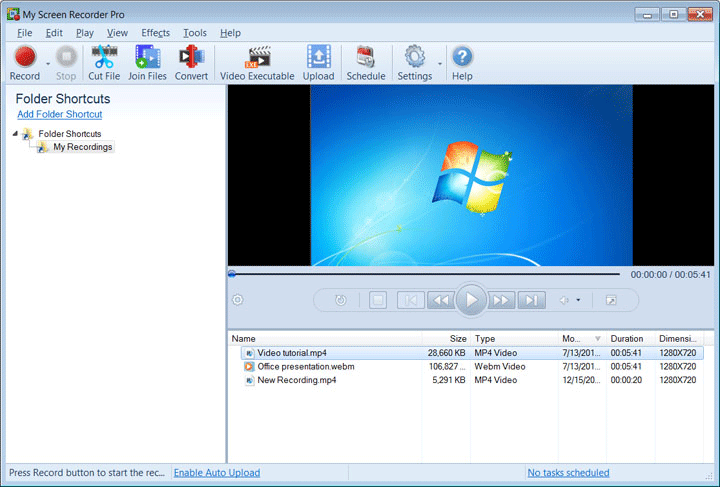This screenshot has height=487, width=720.
Task: Click the Upload toolbar icon
Action: tap(318, 63)
